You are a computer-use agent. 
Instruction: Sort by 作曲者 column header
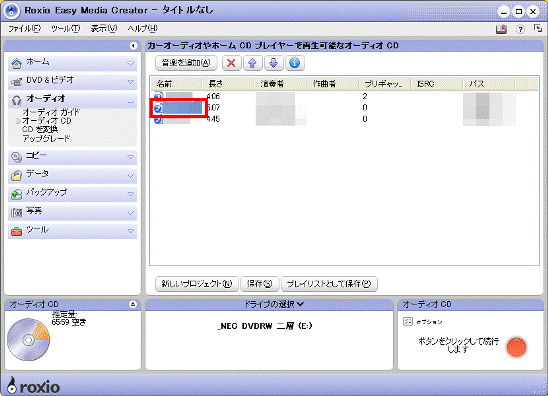(x=332, y=84)
